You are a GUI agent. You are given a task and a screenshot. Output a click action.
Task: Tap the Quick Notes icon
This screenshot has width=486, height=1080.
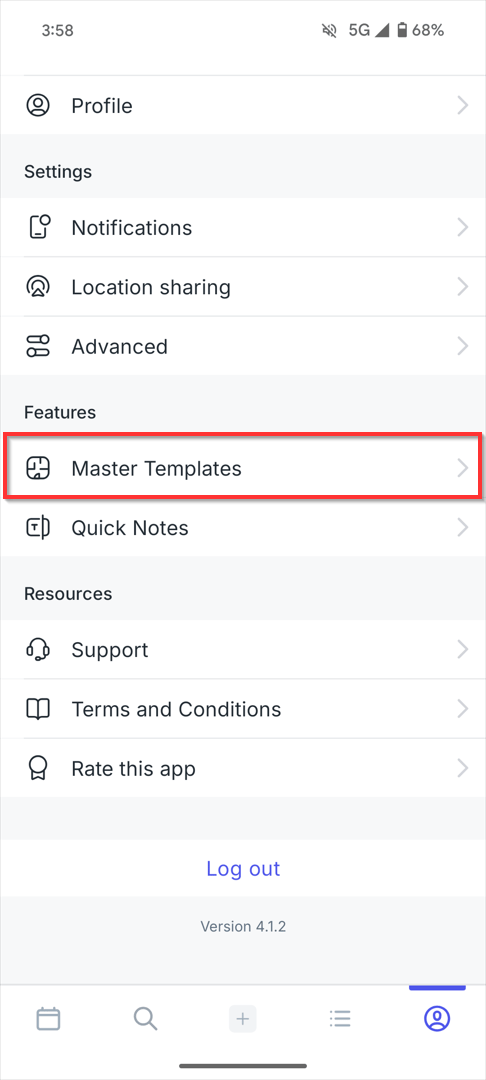pos(39,528)
